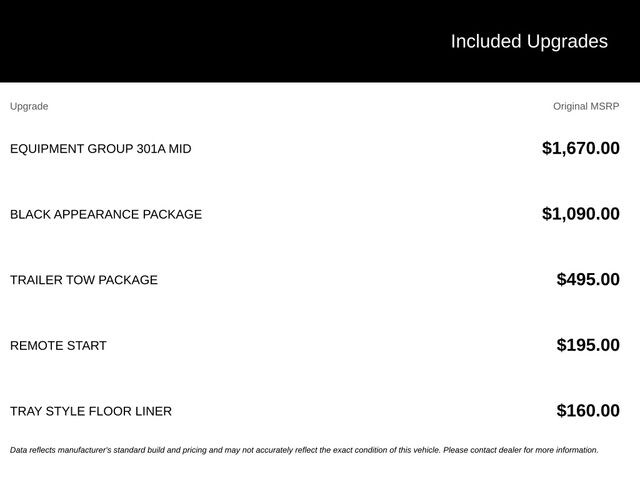The width and height of the screenshot is (640, 480).
Task: Click the word Upgrades in the title
Action: (x=567, y=42)
